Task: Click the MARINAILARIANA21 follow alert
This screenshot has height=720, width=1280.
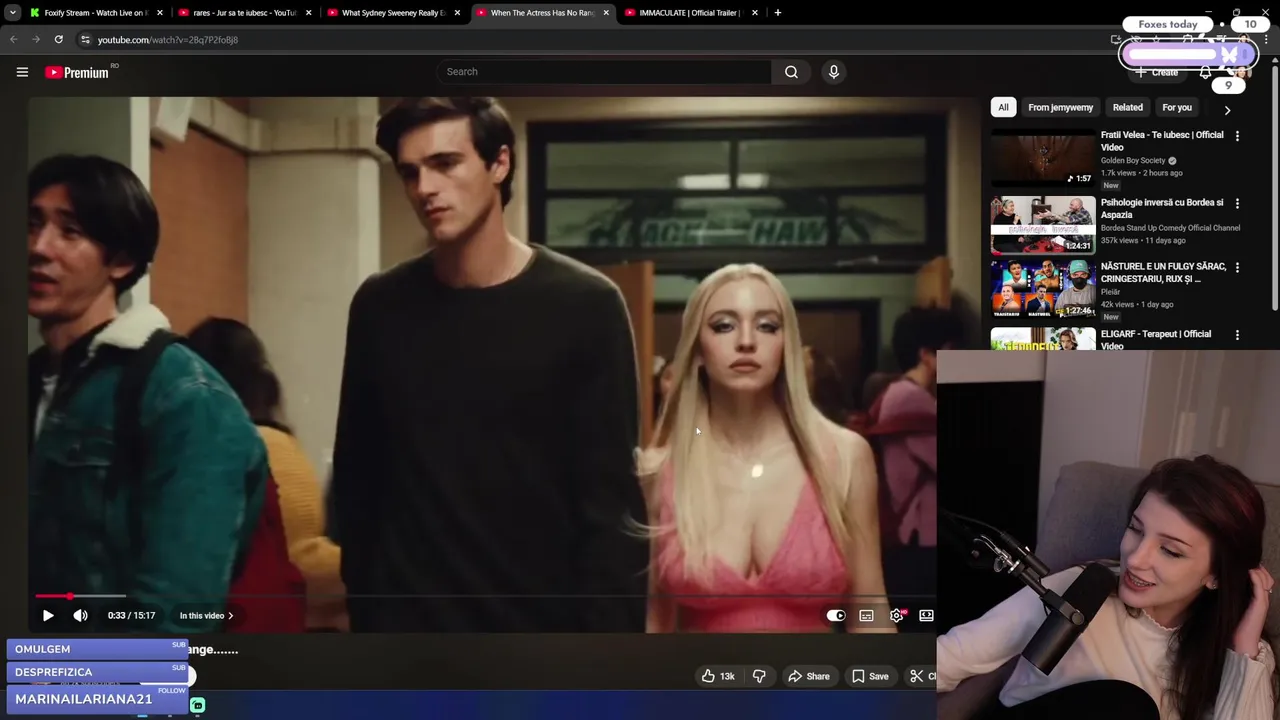Action: click(97, 699)
